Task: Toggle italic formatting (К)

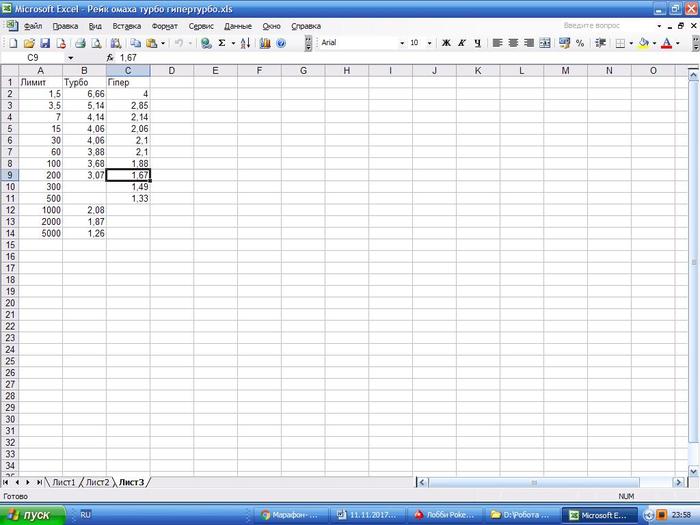Action: click(x=462, y=43)
